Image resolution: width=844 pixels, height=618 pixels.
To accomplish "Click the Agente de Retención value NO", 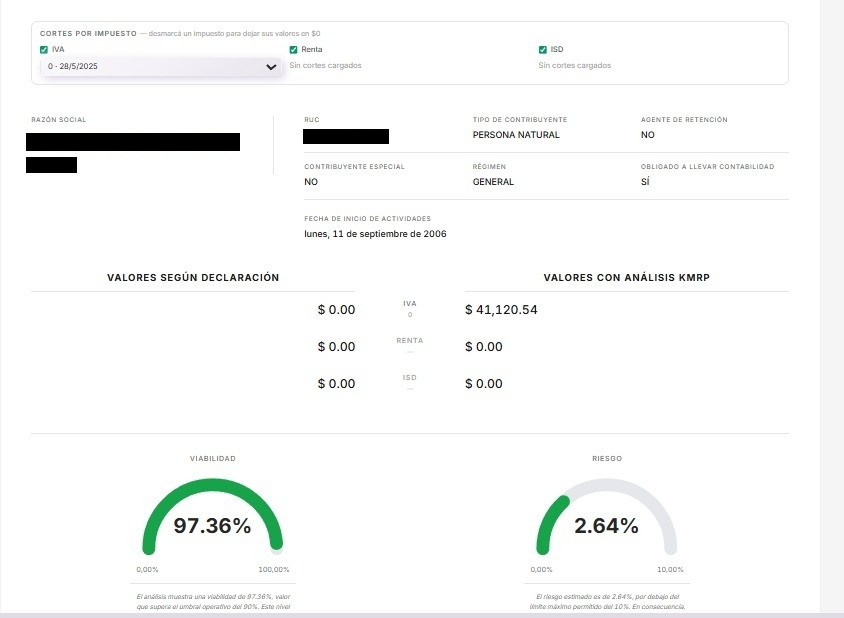I will [x=648, y=135].
